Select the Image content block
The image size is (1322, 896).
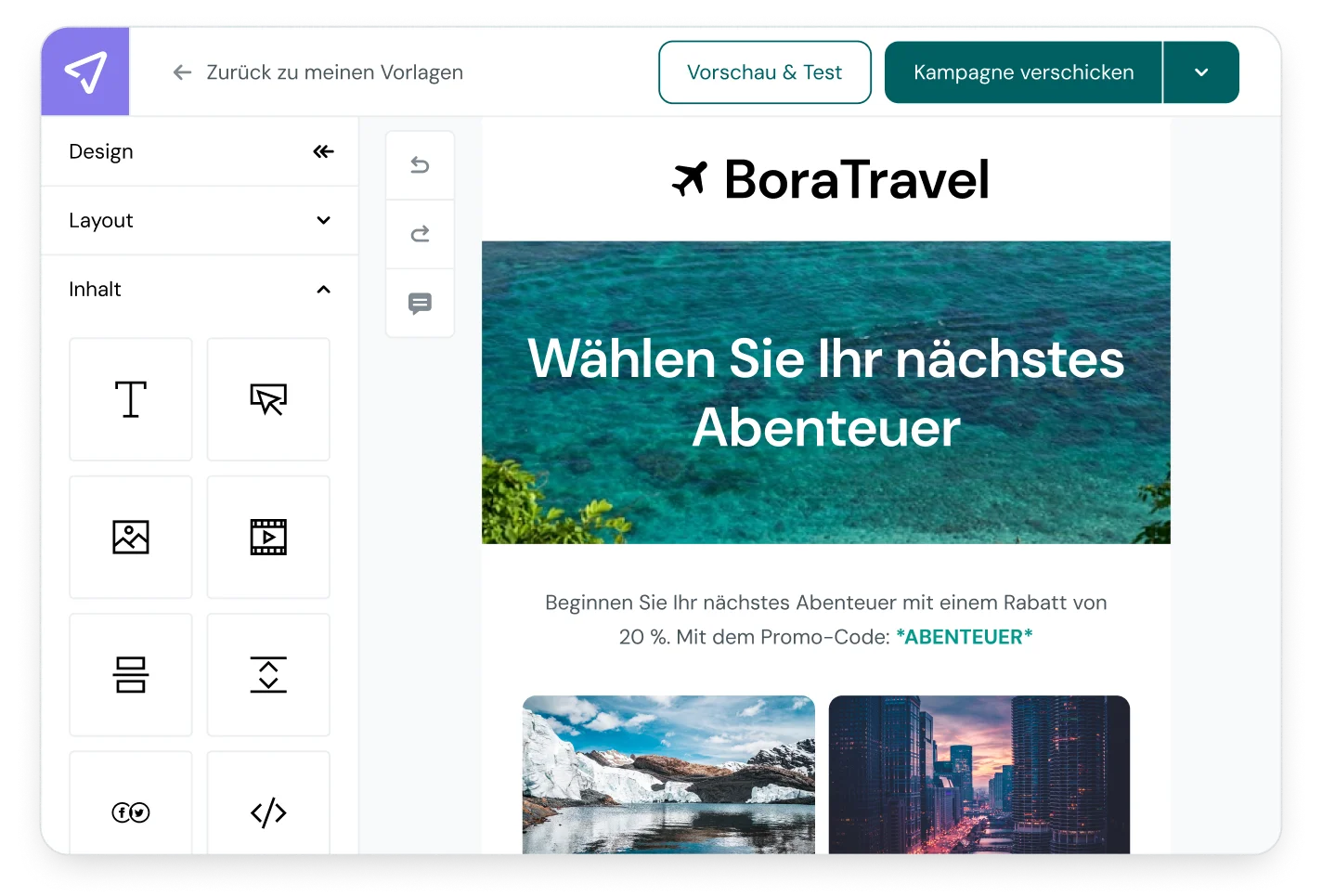[x=131, y=537]
